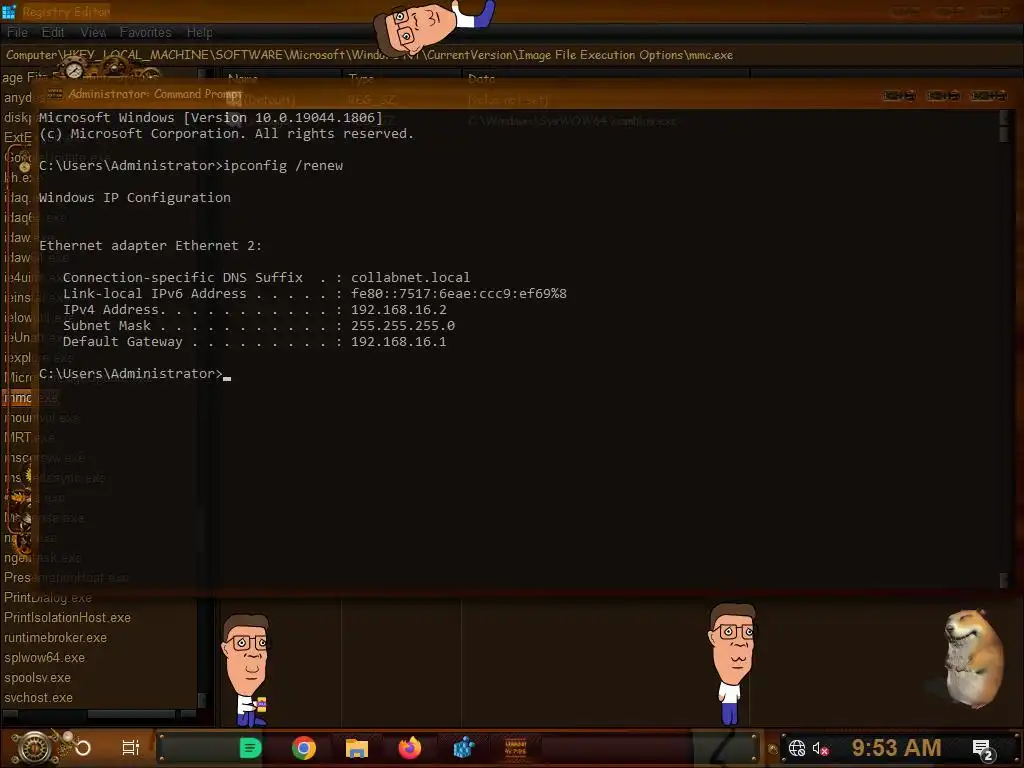The image size is (1024, 768).
Task: Click the Type column header in Registry Editor
Action: pos(361,78)
